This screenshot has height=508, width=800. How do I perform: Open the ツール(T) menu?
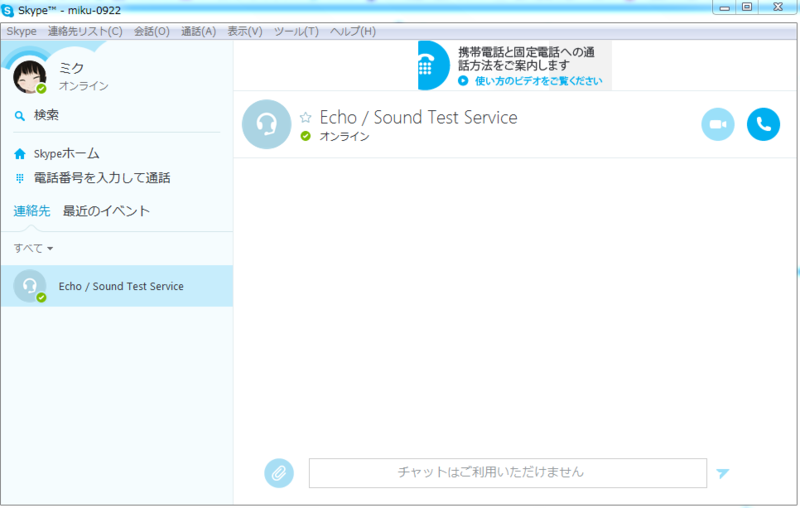(x=296, y=31)
